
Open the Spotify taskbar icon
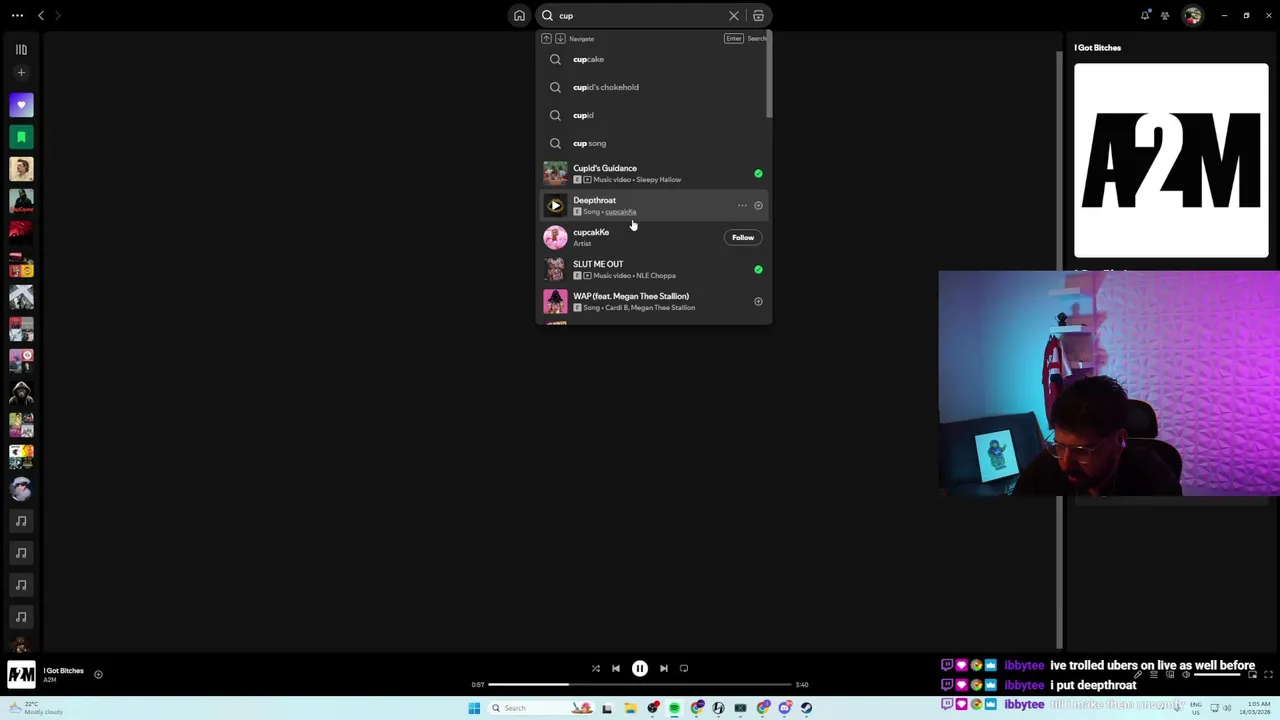(675, 708)
